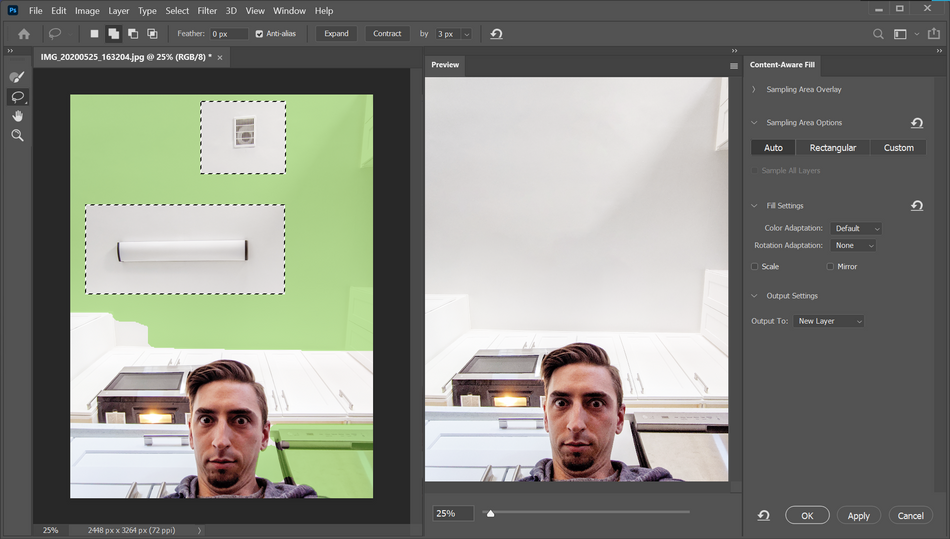950x539 pixels.
Task: Click the Rectangular sampling button
Action: point(833,148)
